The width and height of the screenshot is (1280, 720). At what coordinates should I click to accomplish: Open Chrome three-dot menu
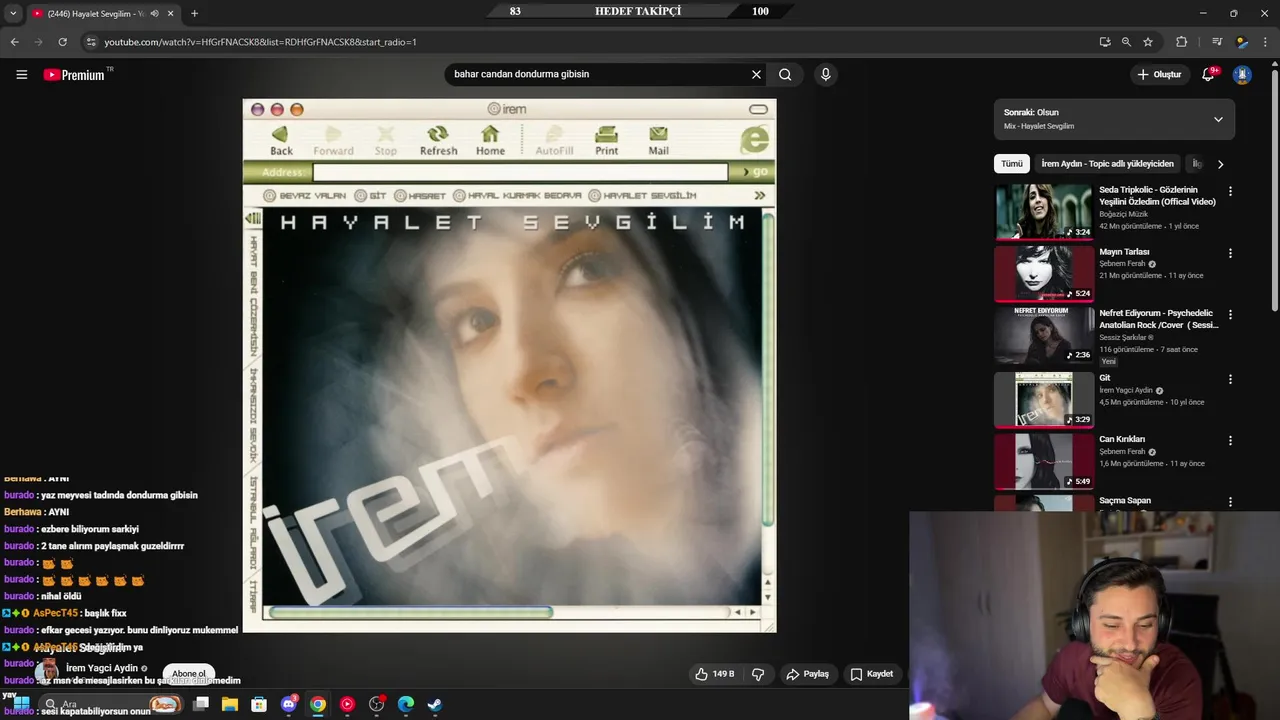1266,42
